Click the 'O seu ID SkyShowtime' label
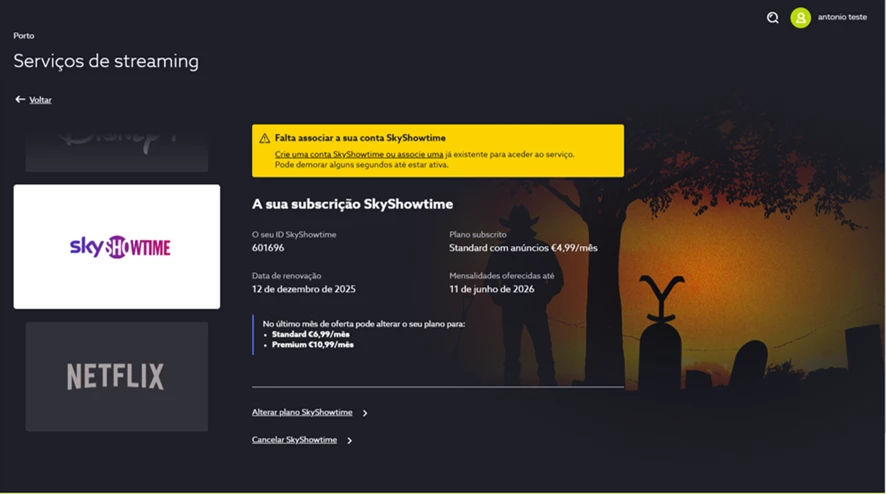886x494 pixels. (x=294, y=235)
